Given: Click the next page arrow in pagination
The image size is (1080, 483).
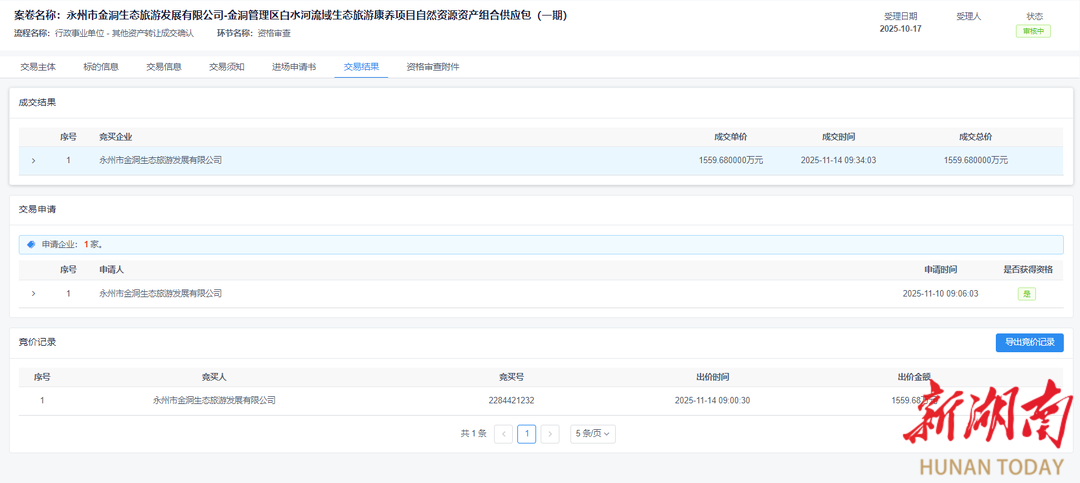Looking at the screenshot, I should [x=549, y=434].
